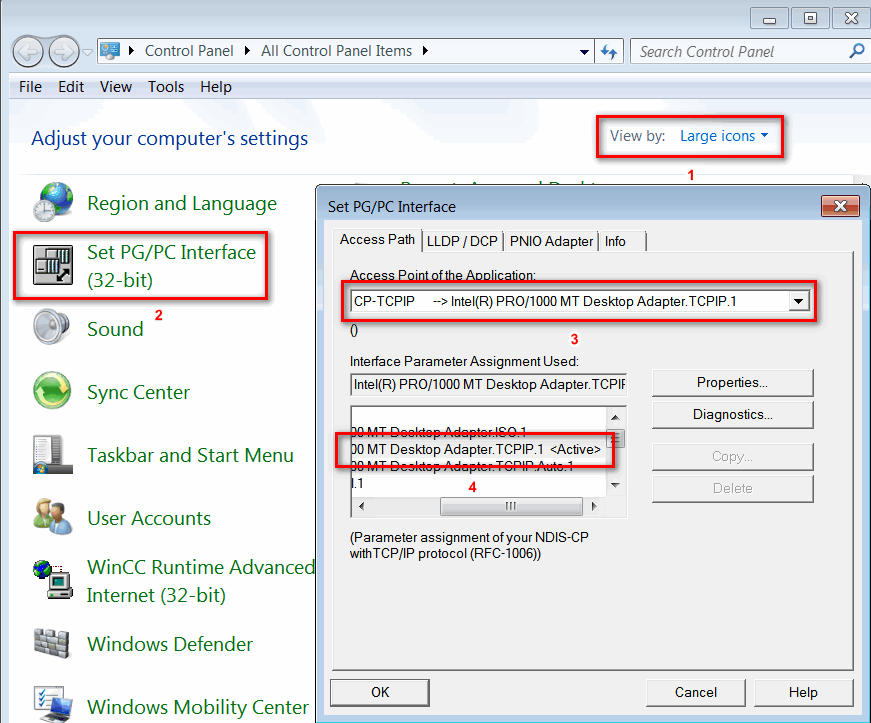Select the Desktop Adapter.TCPIP.Auto.1 list entry
Image resolution: width=871 pixels, height=723 pixels.
click(463, 466)
